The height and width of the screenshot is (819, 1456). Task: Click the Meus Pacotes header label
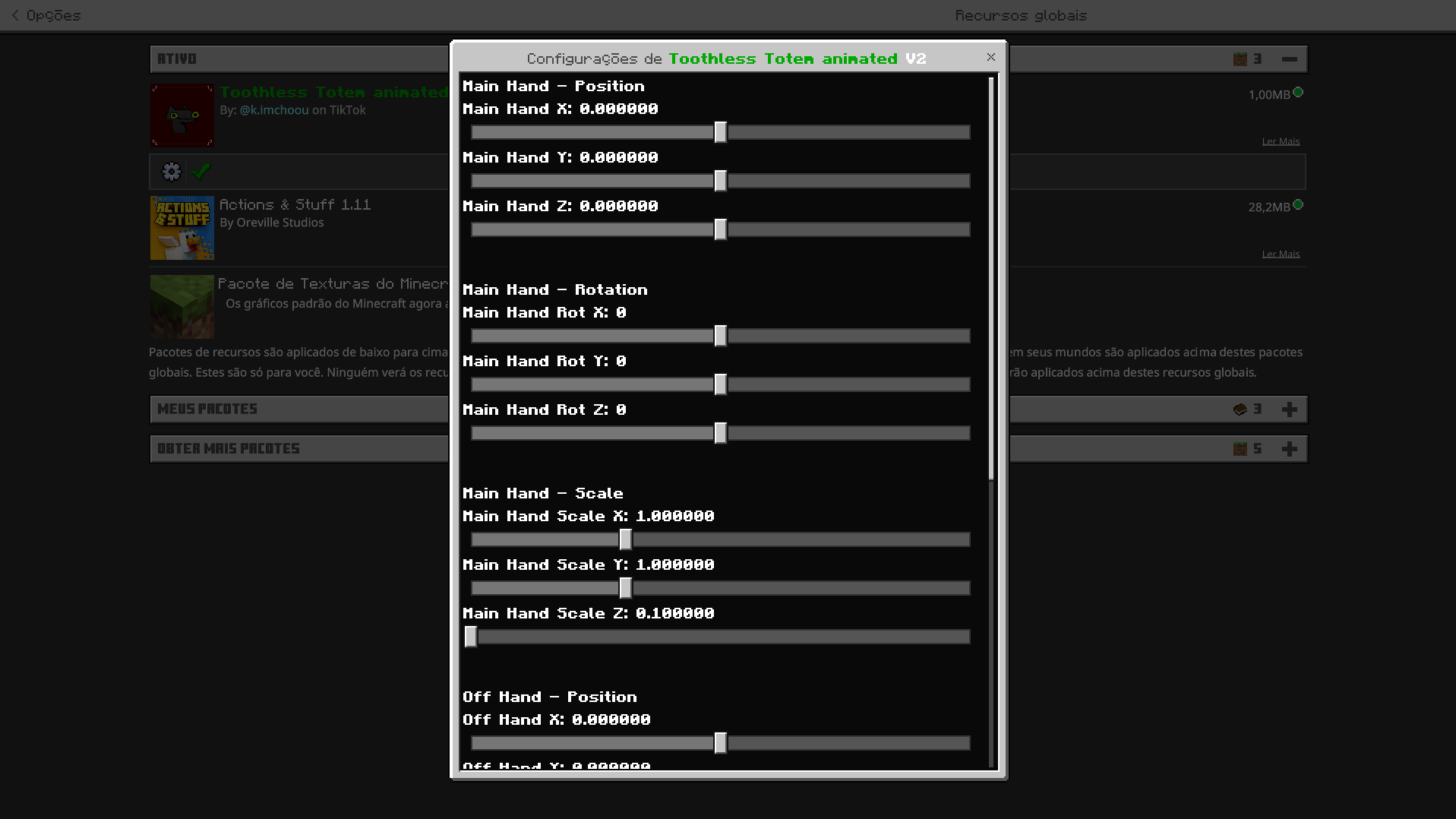[207, 409]
